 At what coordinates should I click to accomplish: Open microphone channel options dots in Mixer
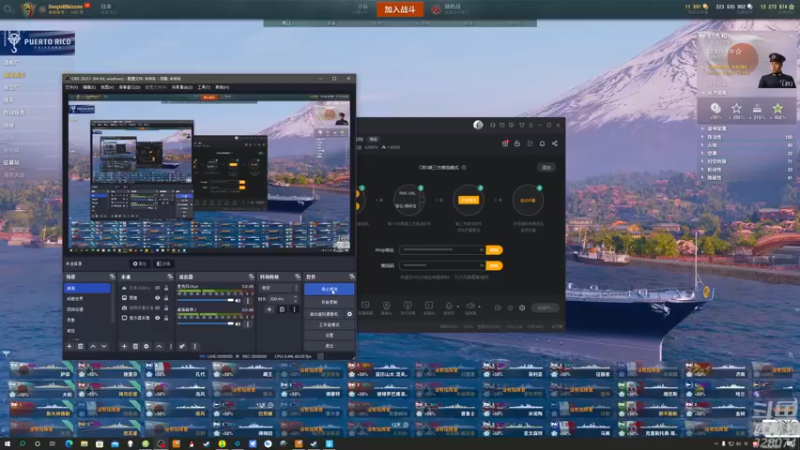pos(248,301)
